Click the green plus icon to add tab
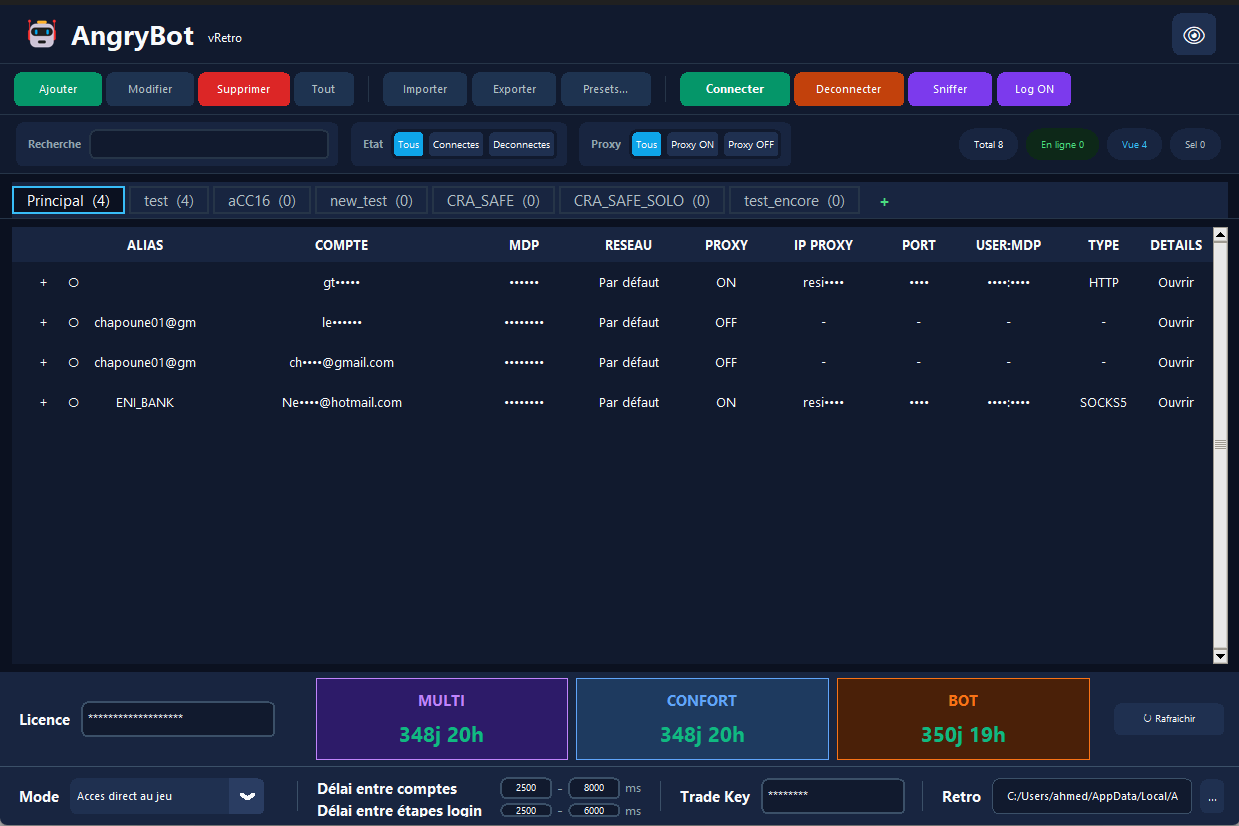Viewport: 1239px width, 826px height. (884, 202)
